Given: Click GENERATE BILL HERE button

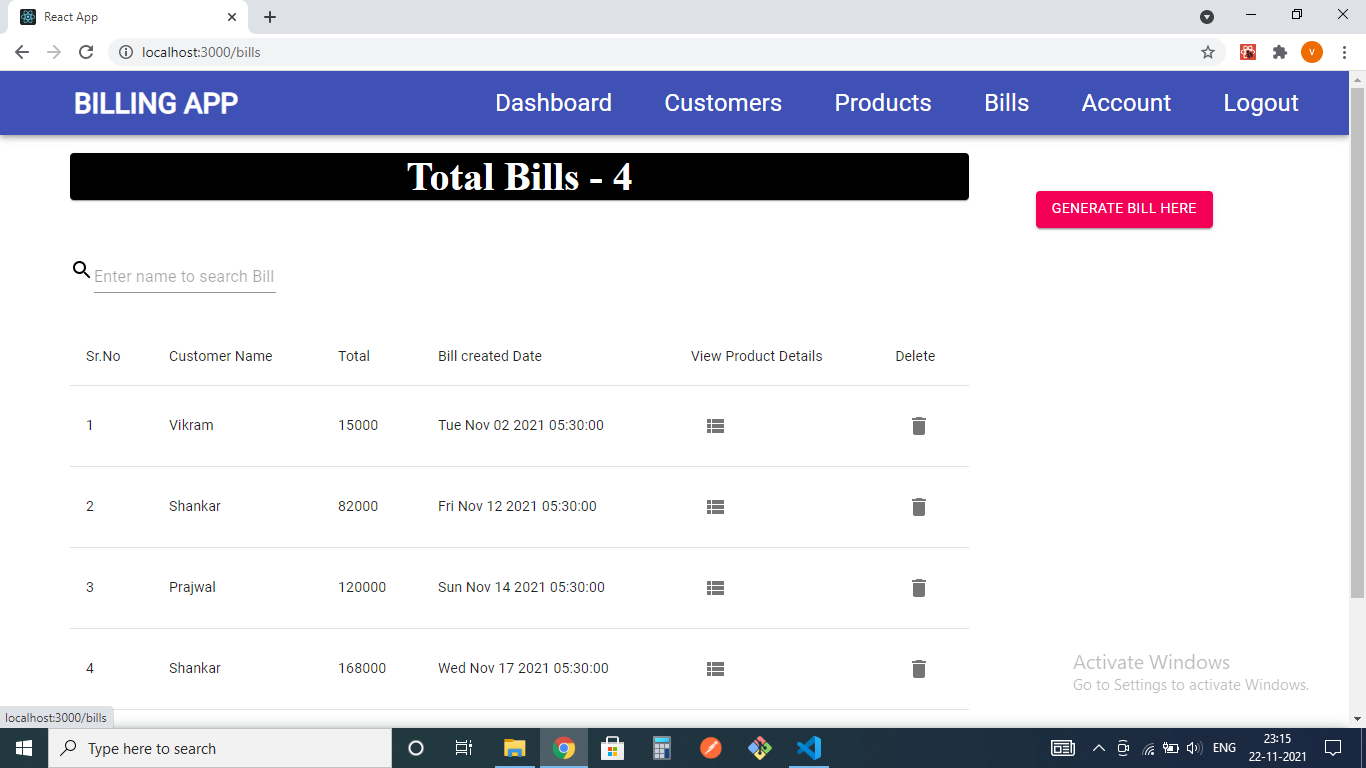Looking at the screenshot, I should click(1123, 209).
